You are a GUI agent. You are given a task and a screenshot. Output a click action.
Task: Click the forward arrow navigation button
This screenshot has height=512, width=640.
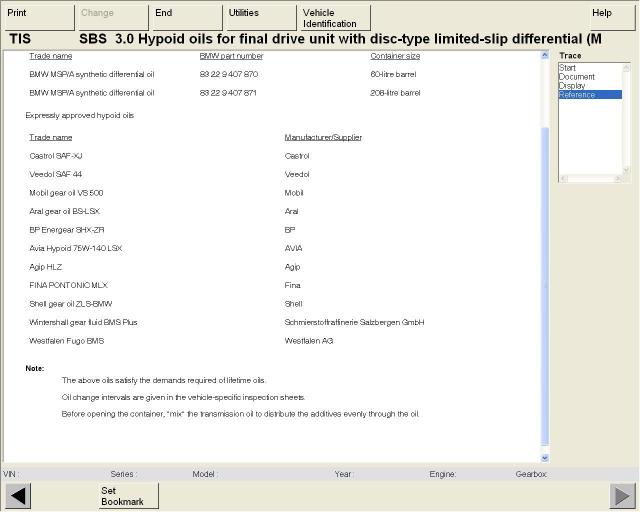coord(622,496)
